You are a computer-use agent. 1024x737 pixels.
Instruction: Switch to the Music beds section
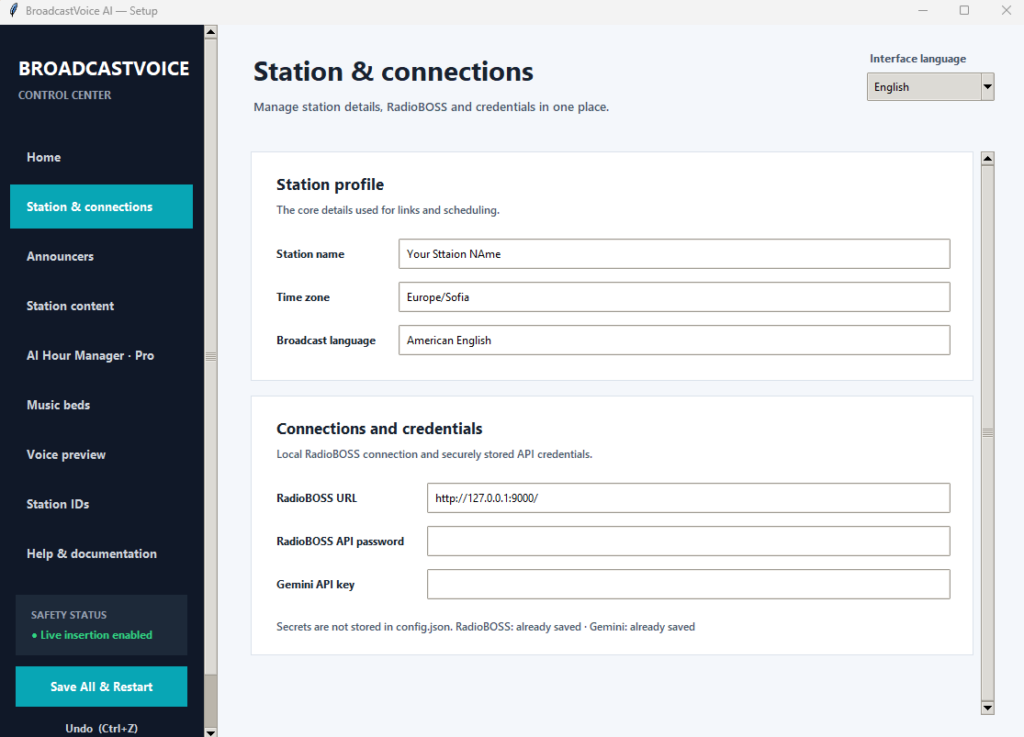(x=101, y=405)
